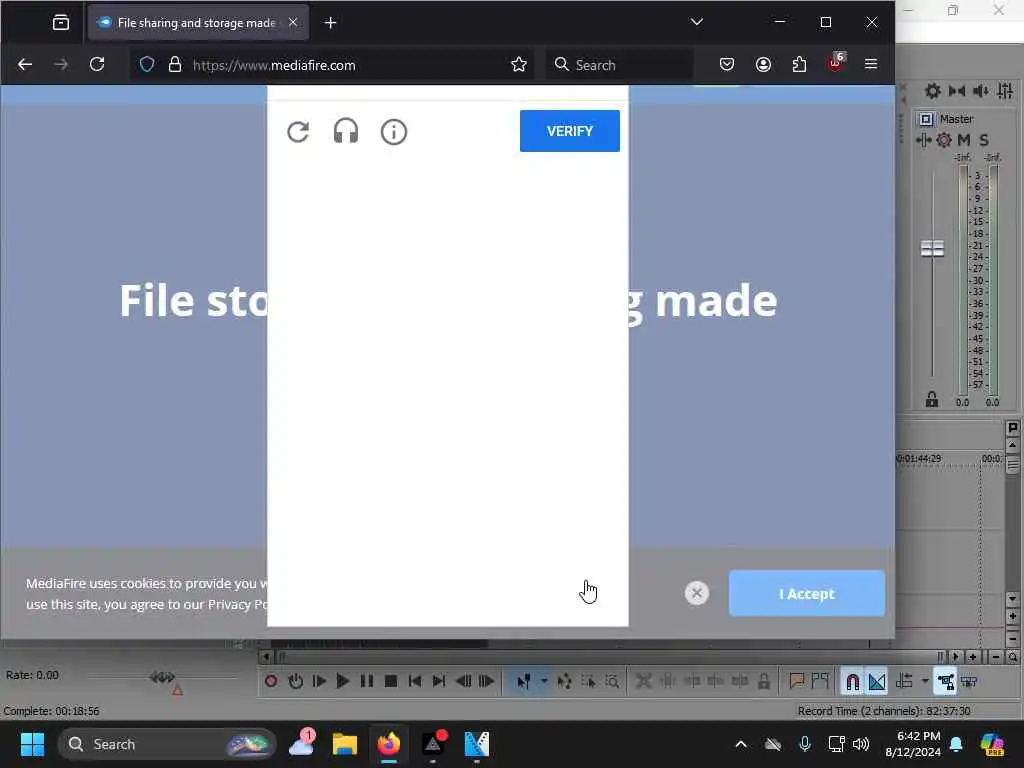Click the Rate scrub control slider
Viewport: 1024px width, 768px height.
point(162,677)
